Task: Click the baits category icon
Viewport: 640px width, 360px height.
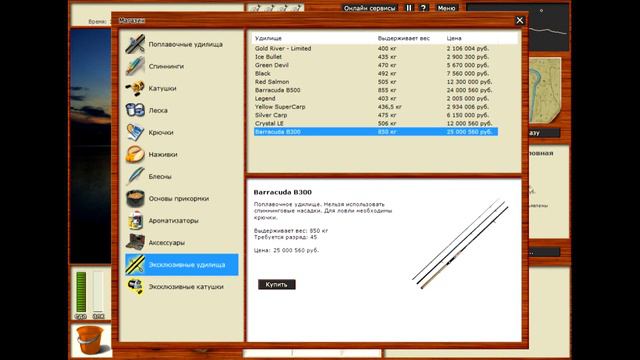Action: tap(135, 154)
